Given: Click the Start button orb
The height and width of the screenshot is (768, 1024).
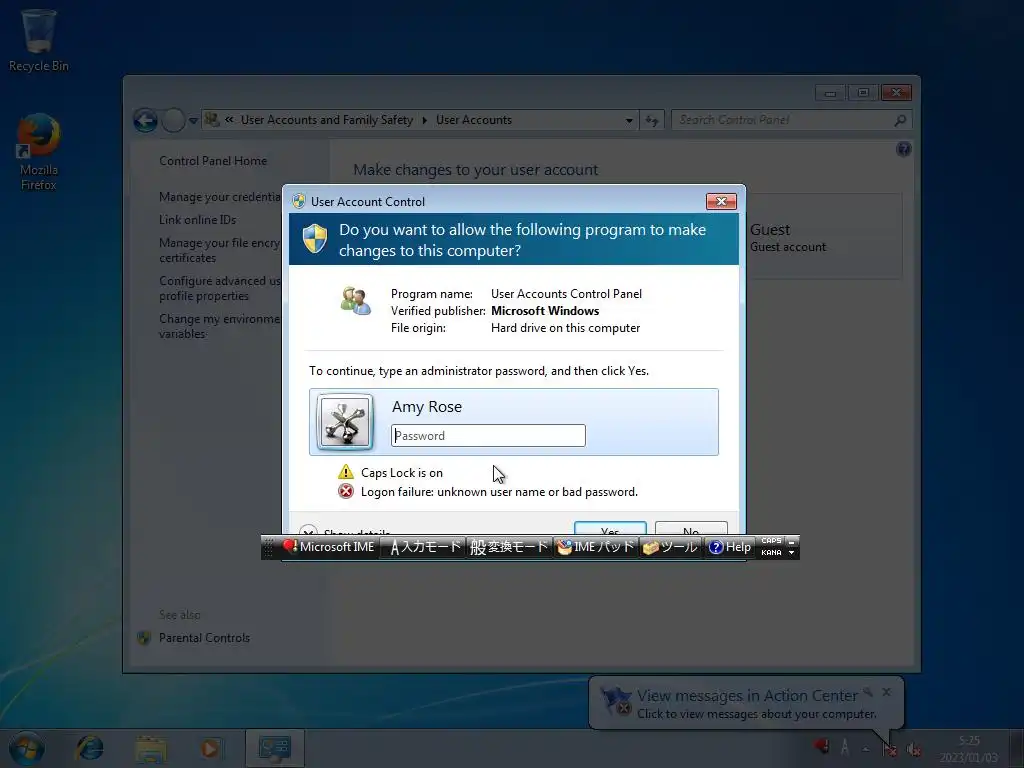Looking at the screenshot, I should click(x=26, y=748).
